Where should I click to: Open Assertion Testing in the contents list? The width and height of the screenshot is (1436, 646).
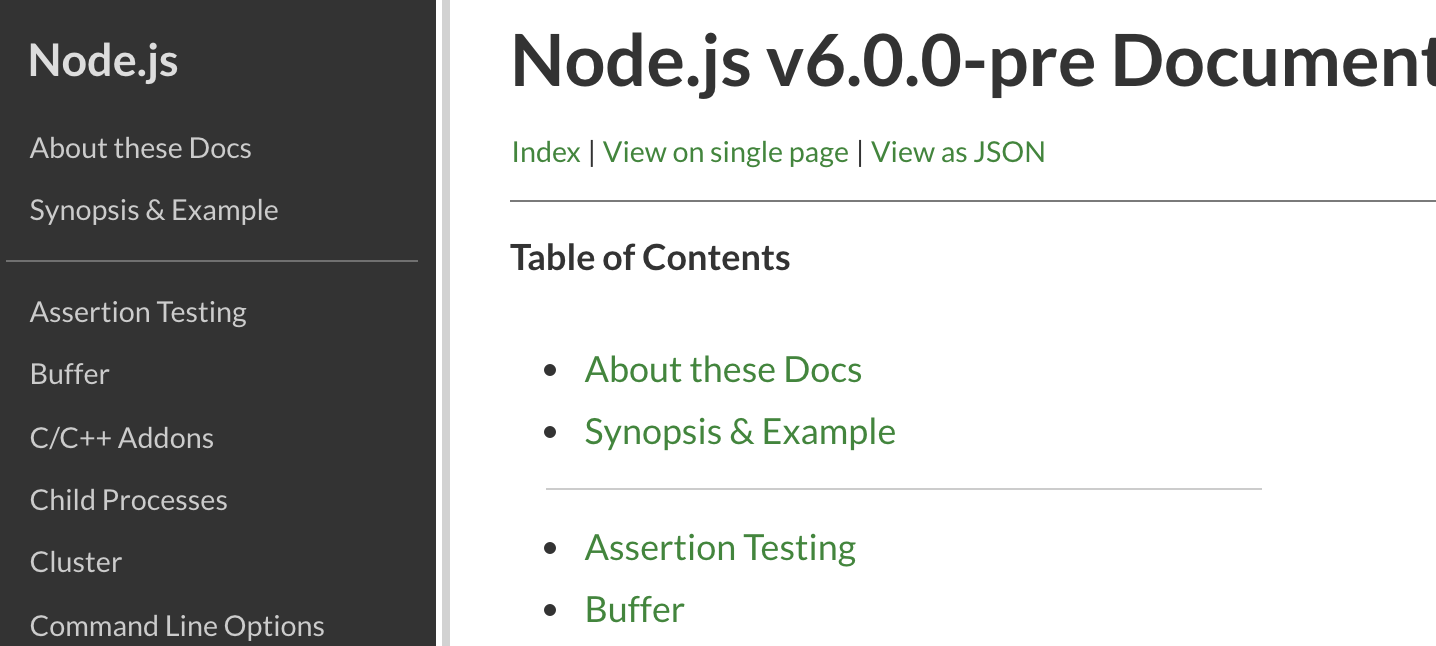(720, 548)
